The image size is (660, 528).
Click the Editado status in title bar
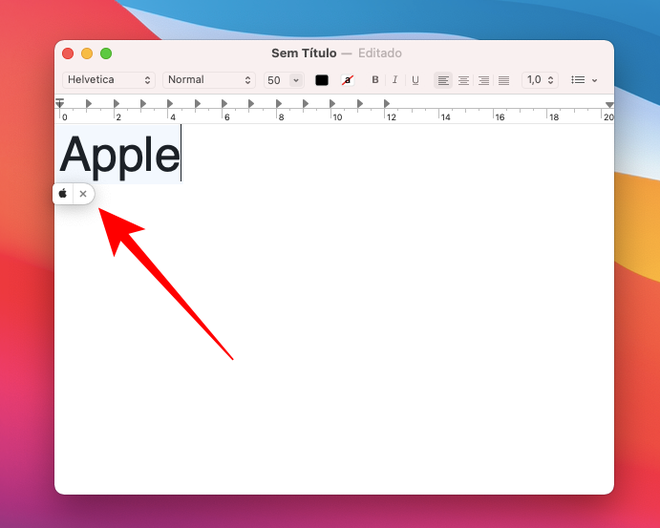[x=380, y=53]
